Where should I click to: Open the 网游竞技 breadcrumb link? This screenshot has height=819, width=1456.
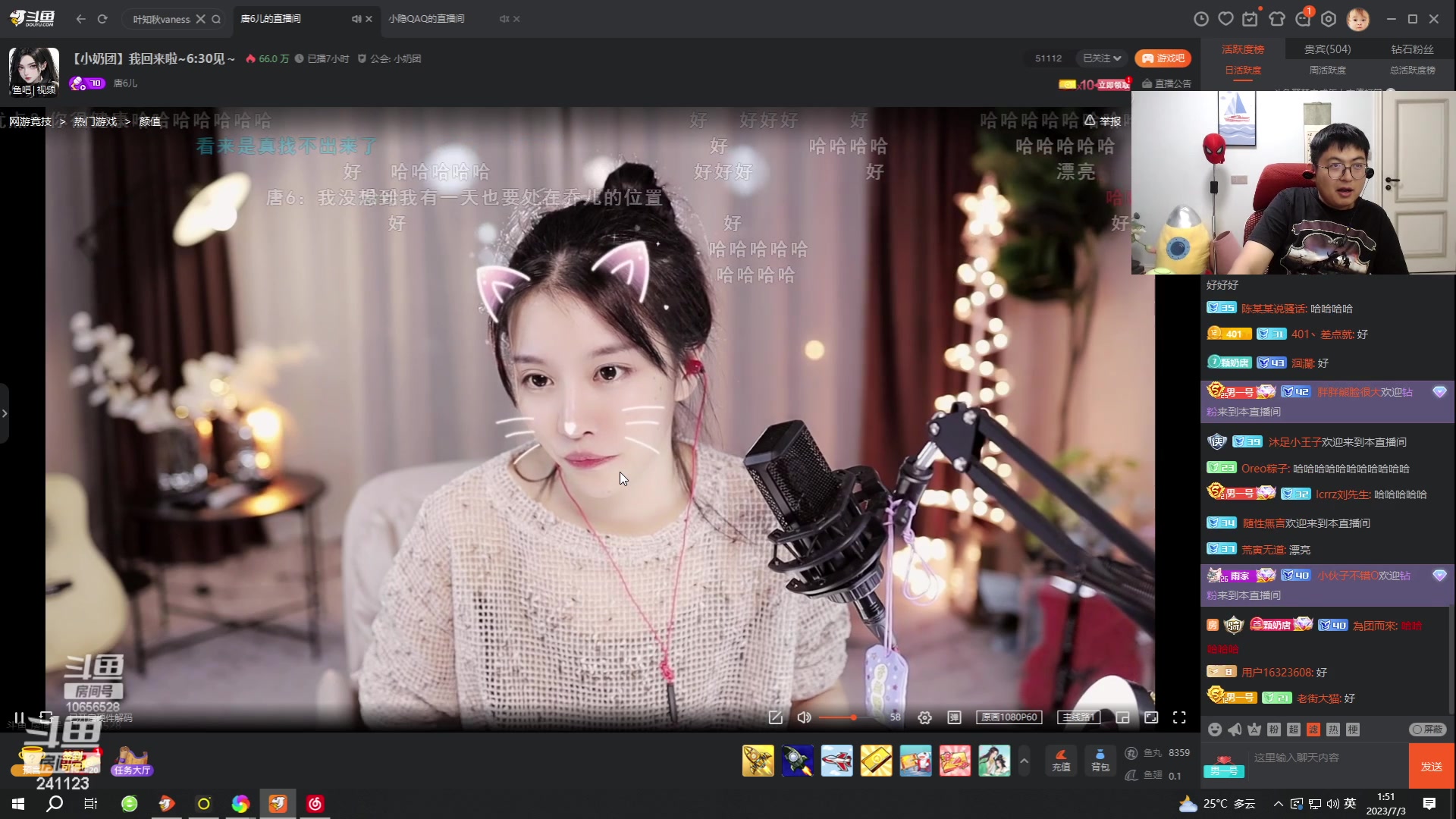click(30, 121)
